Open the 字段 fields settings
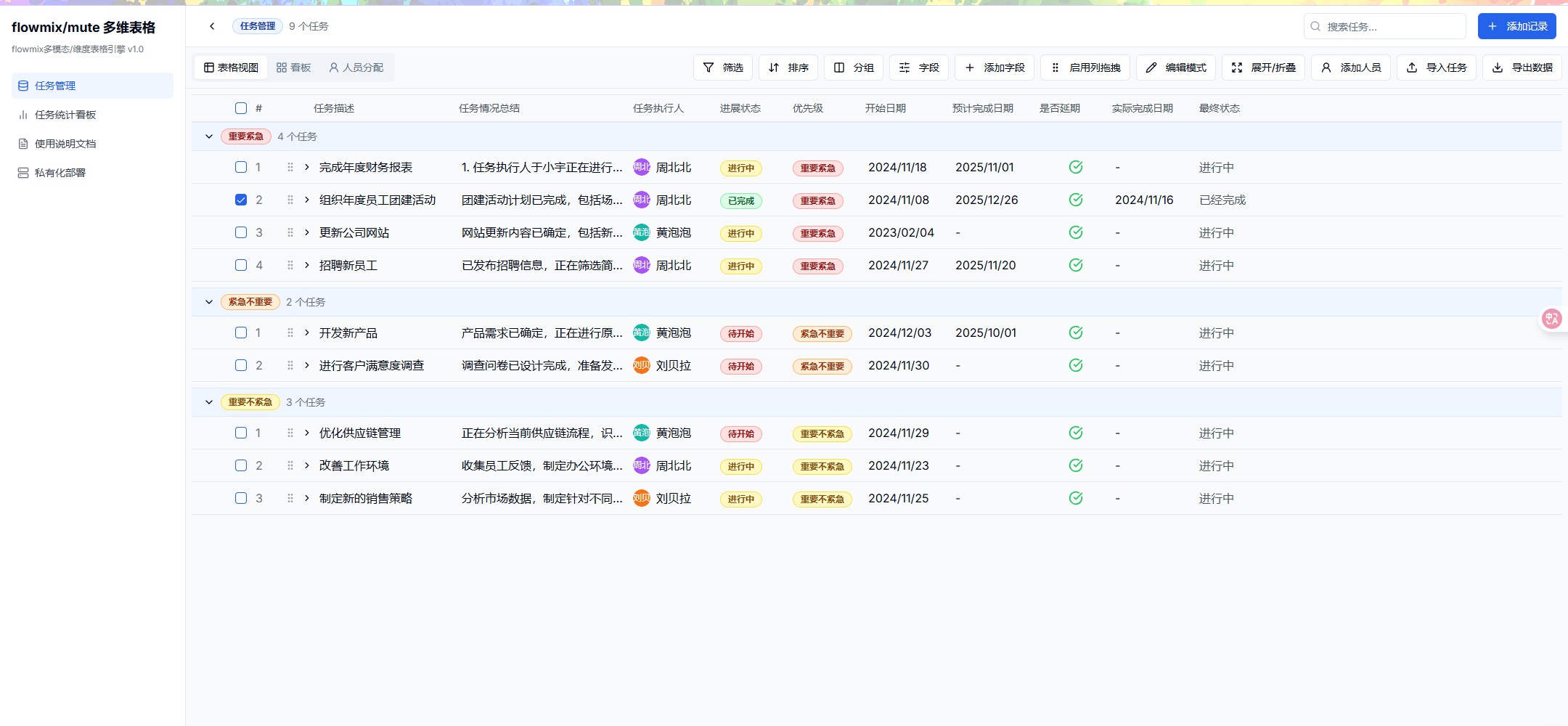Screen dimensions: 1568x726 919,68
